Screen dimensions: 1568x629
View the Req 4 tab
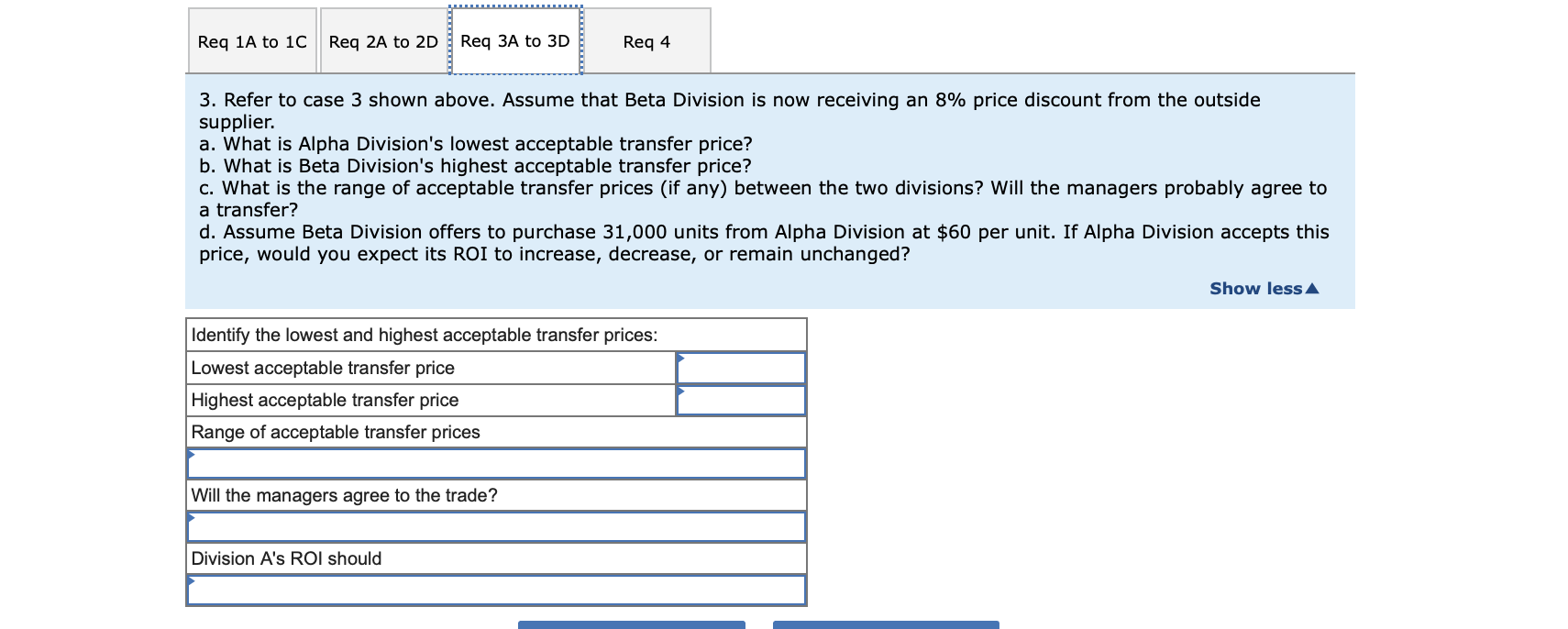click(x=646, y=40)
